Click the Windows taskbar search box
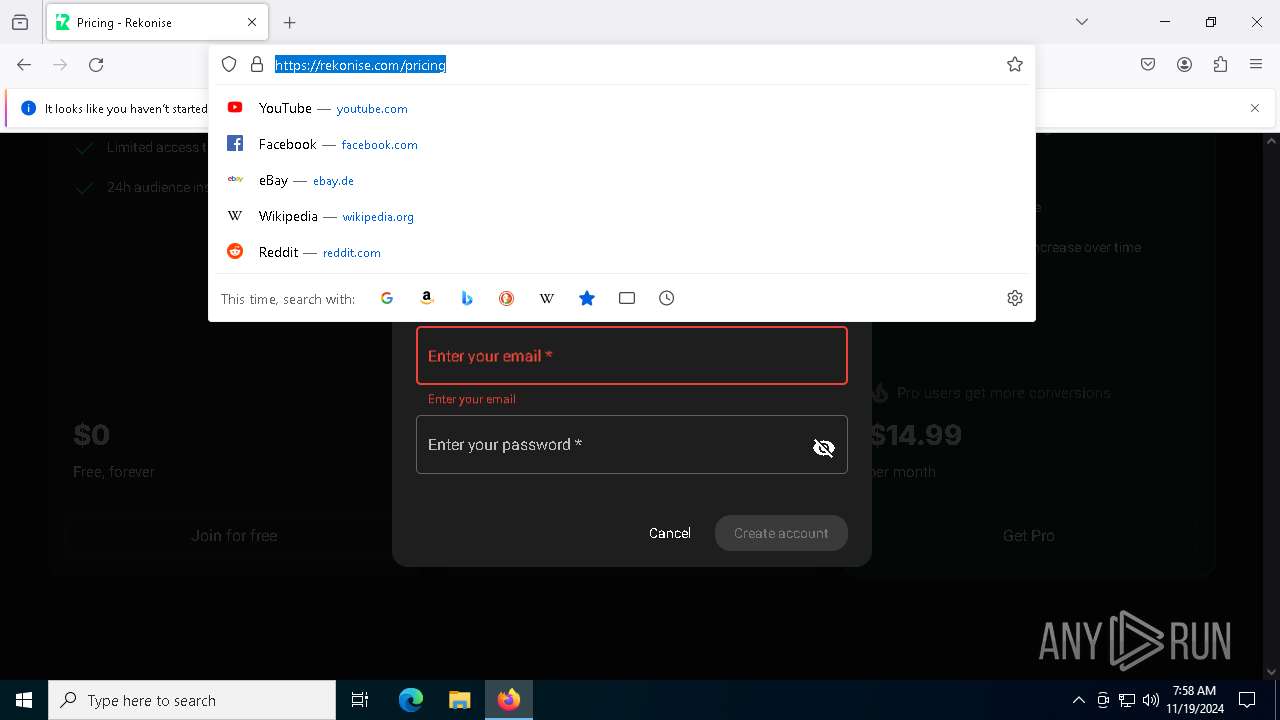1280x720 pixels. coord(192,700)
